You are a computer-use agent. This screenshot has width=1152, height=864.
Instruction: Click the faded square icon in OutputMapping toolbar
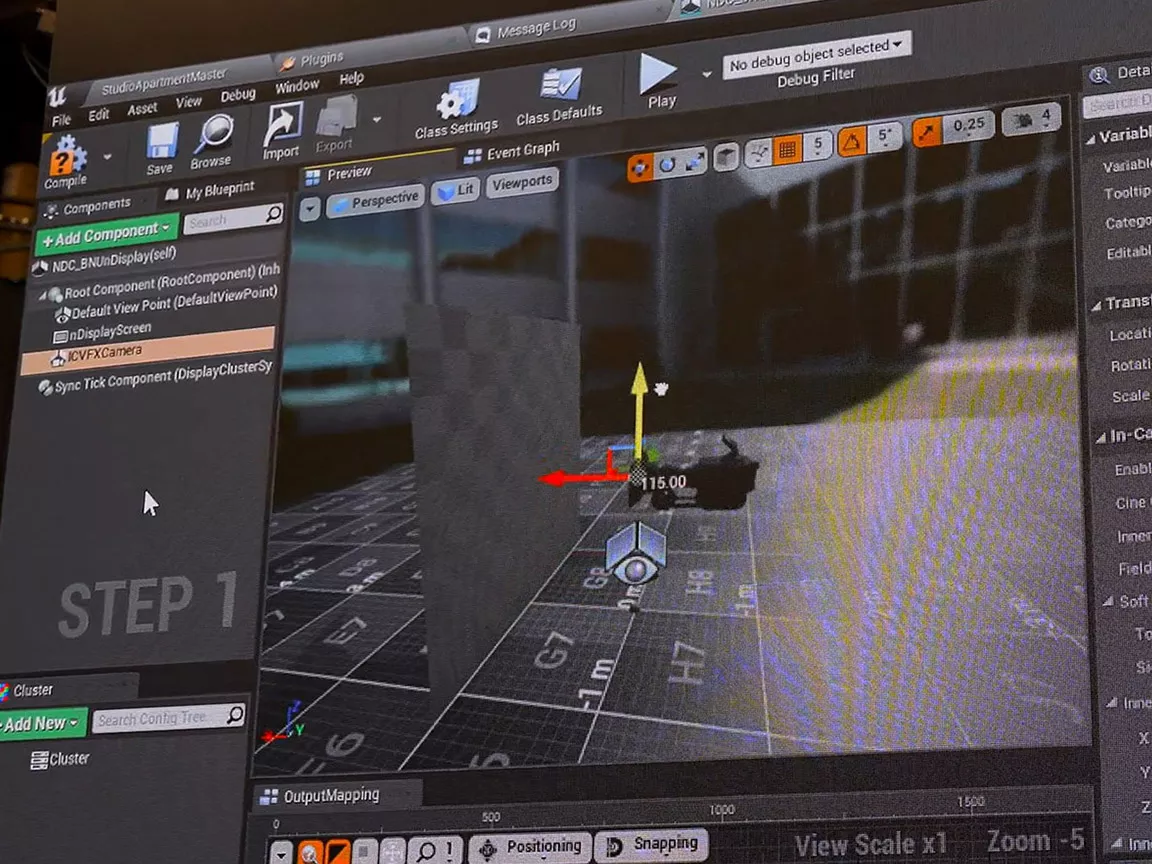click(364, 851)
